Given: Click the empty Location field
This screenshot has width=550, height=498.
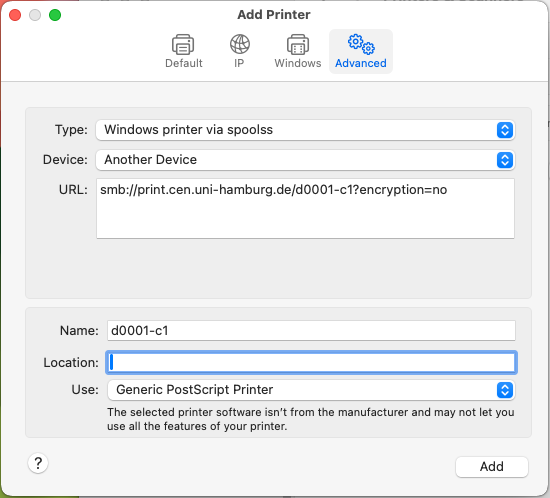Looking at the screenshot, I should tap(311, 362).
